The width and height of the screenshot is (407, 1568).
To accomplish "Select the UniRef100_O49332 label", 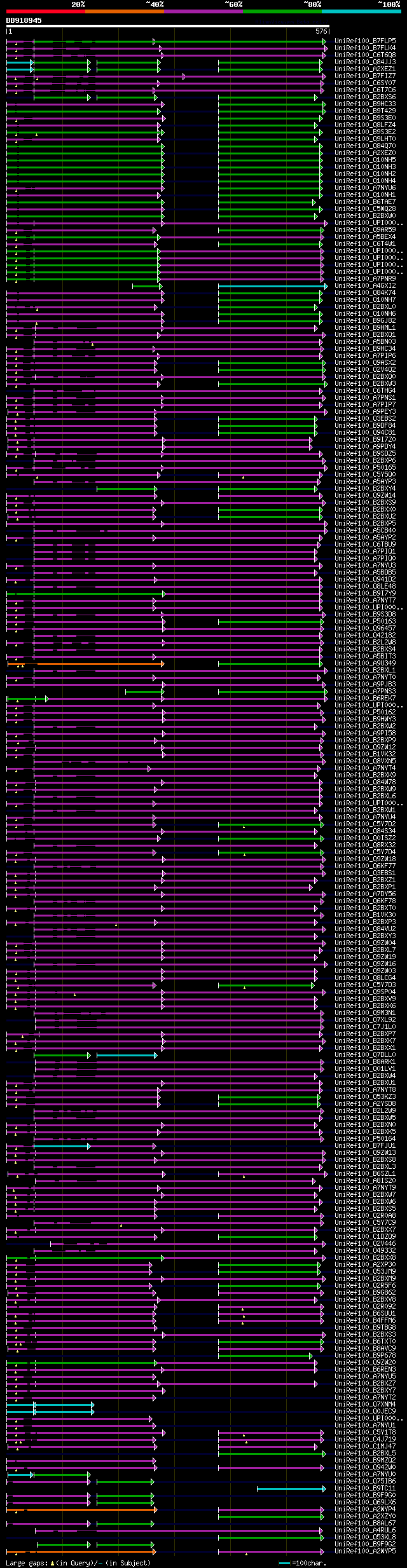I will coord(365,1250).
